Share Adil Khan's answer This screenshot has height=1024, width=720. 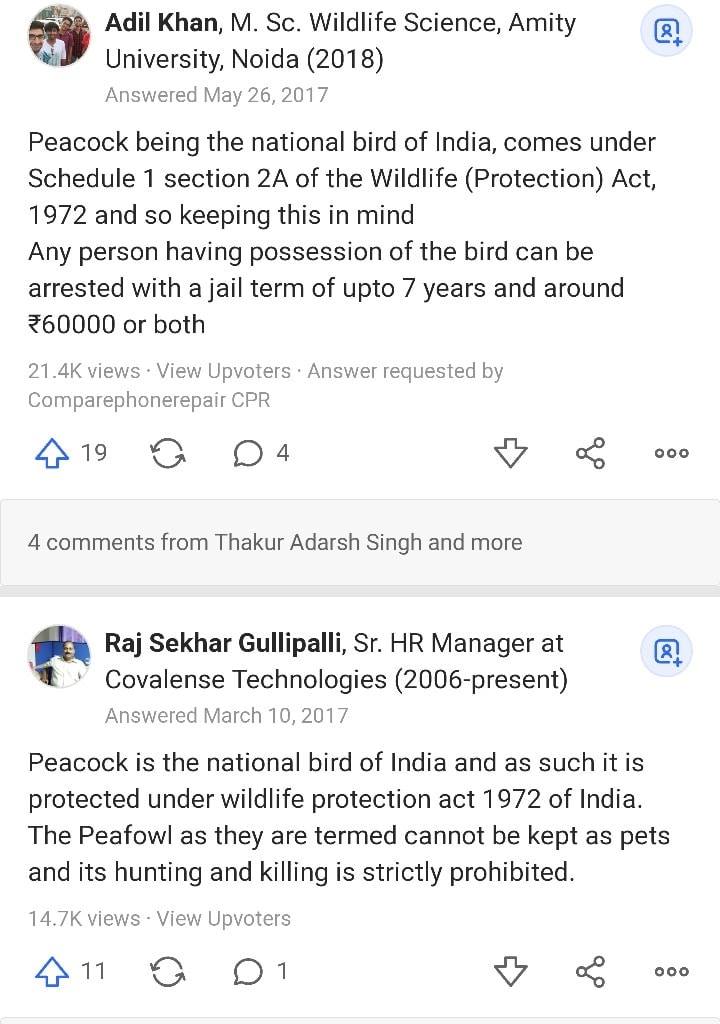tap(591, 453)
